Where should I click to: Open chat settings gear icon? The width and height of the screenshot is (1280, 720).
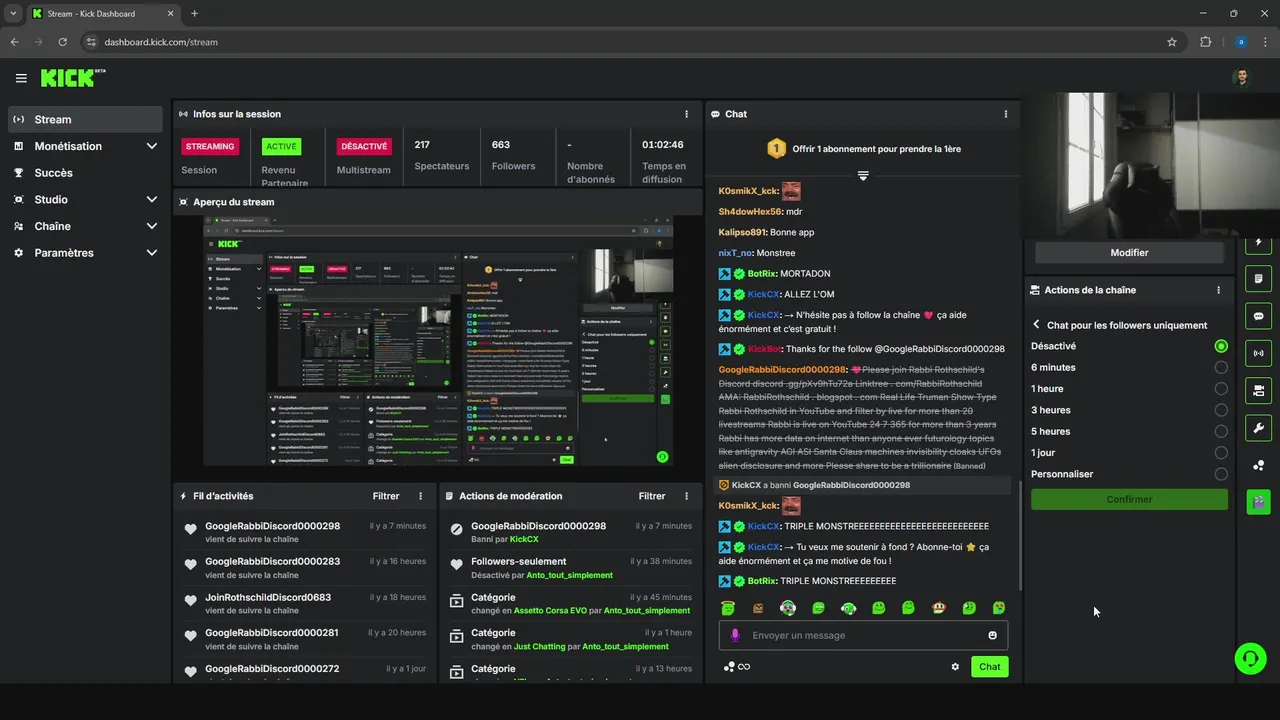pyautogui.click(x=955, y=667)
